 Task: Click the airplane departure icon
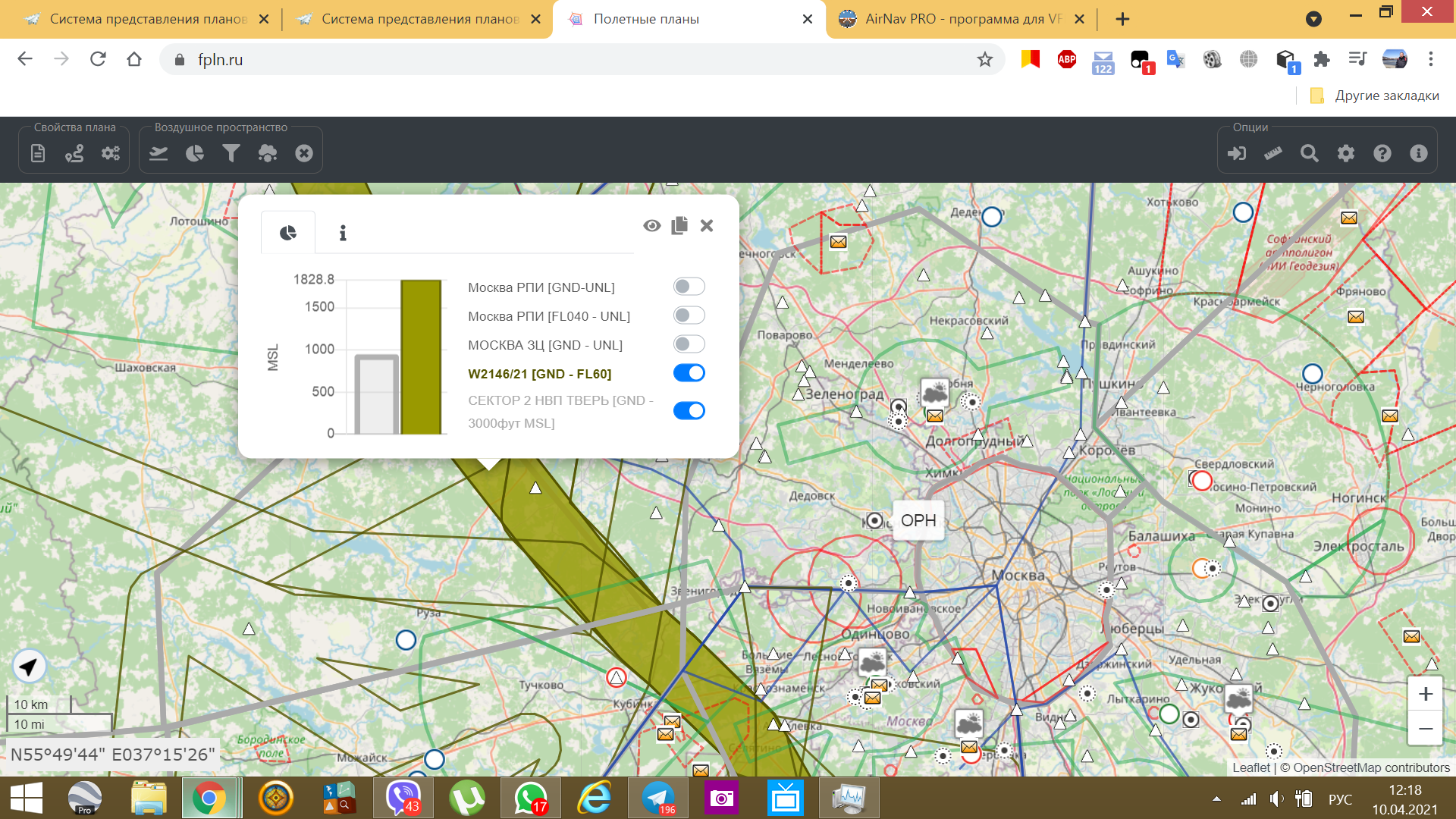(x=158, y=153)
